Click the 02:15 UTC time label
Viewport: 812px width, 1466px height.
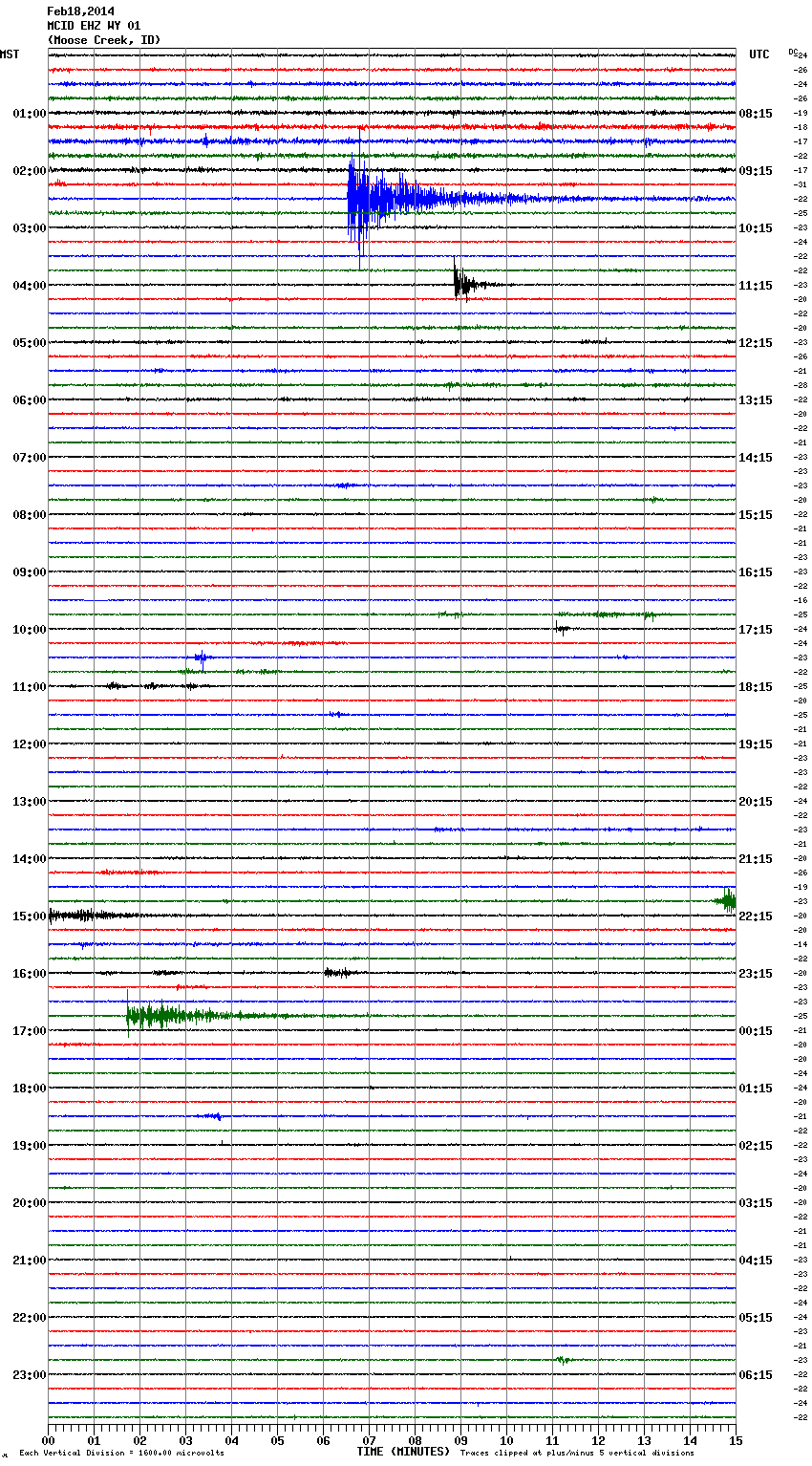[x=756, y=1146]
